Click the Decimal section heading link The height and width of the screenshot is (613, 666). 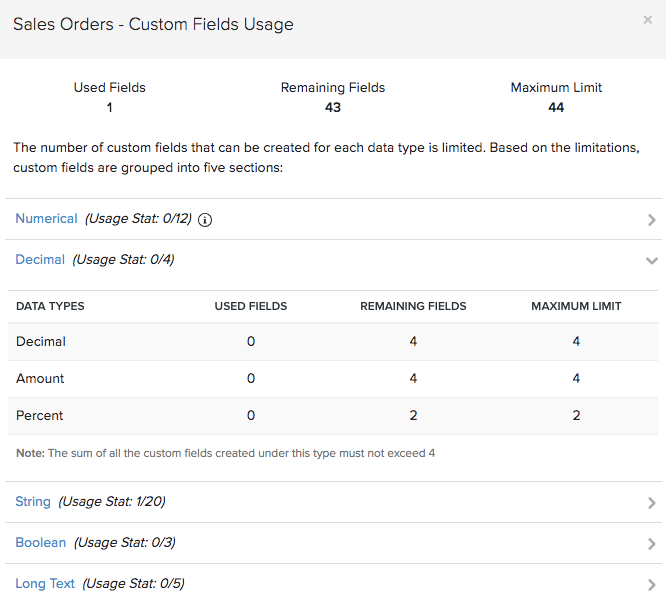point(40,260)
